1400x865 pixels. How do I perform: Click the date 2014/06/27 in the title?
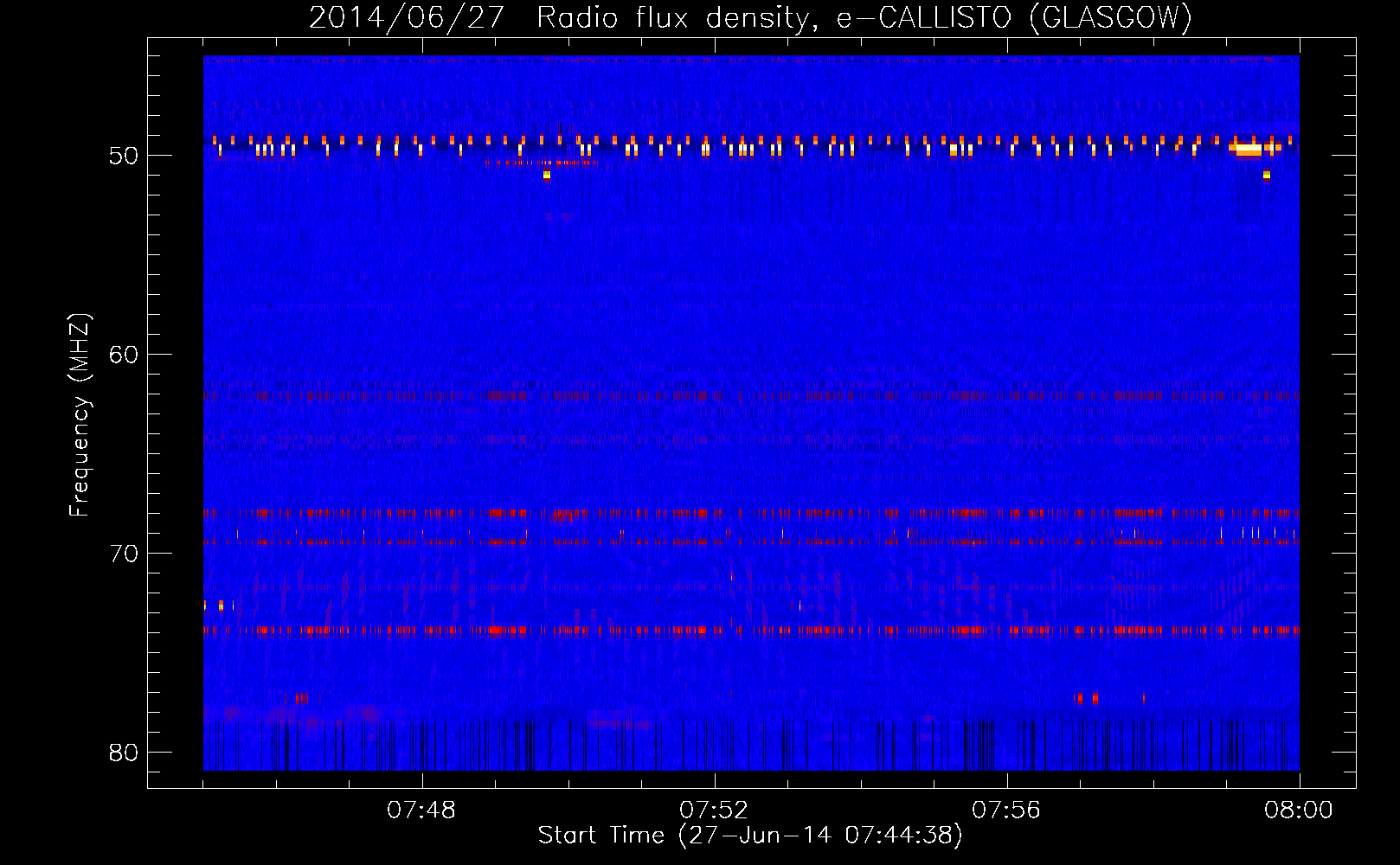tap(406, 17)
